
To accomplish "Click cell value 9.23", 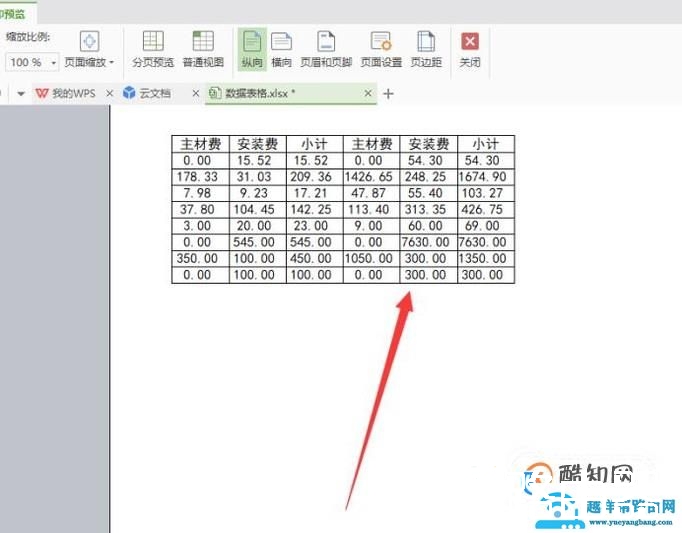I will click(x=254, y=193).
